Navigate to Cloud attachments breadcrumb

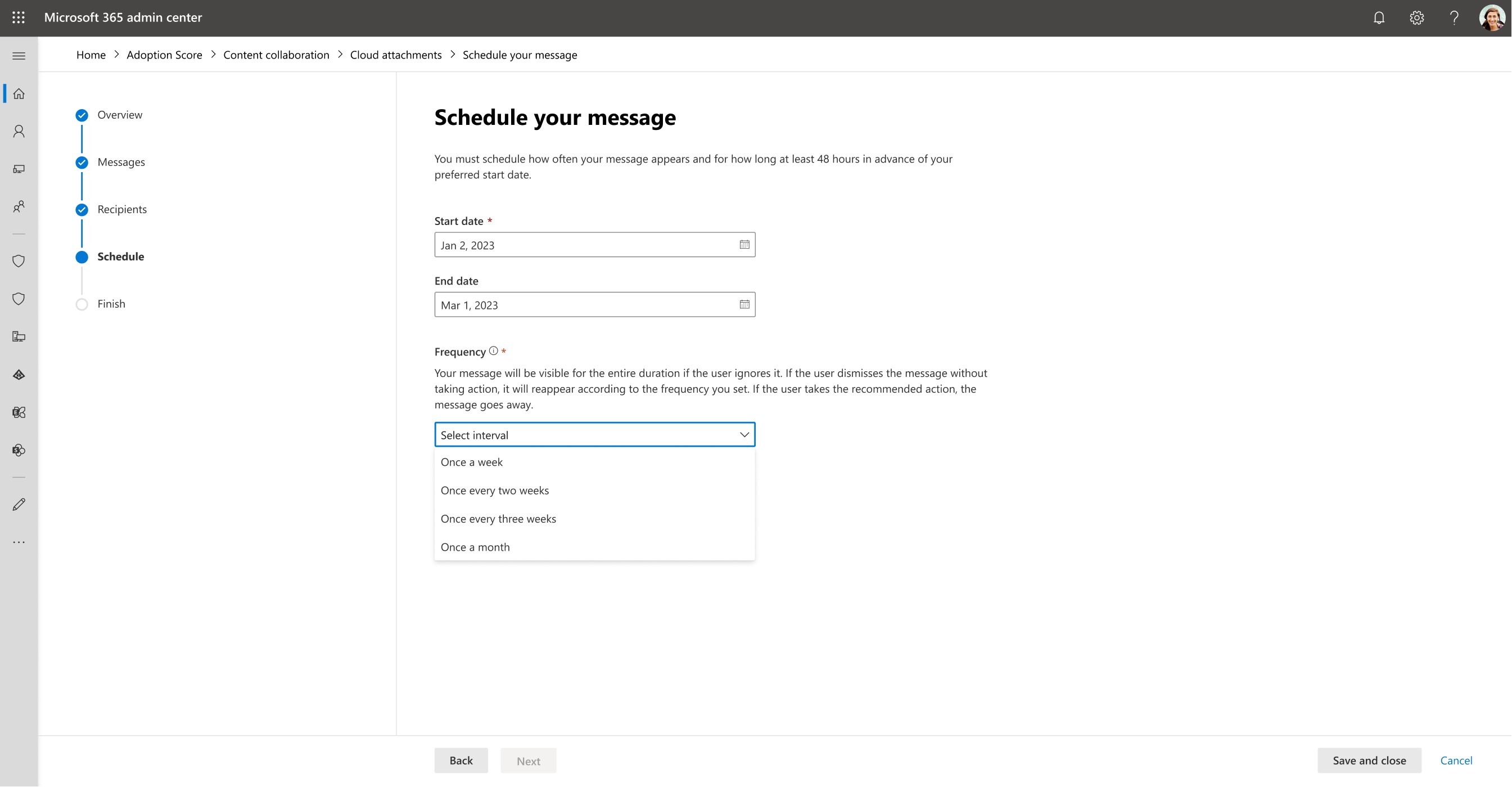[396, 55]
